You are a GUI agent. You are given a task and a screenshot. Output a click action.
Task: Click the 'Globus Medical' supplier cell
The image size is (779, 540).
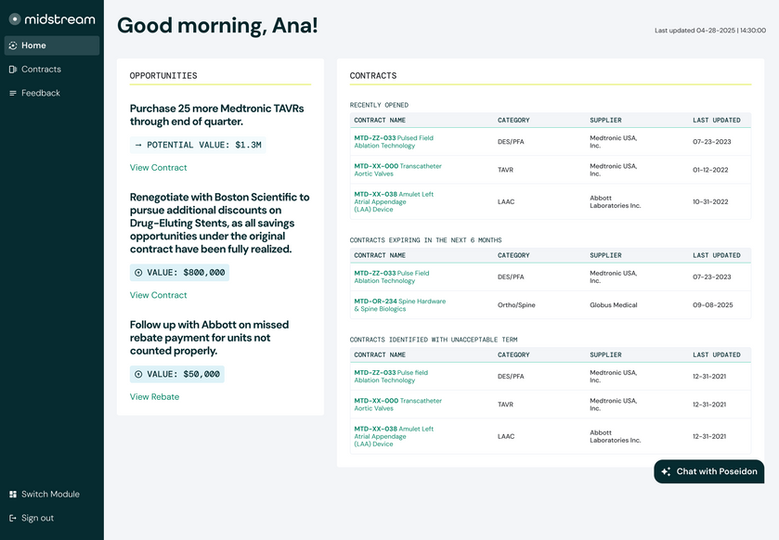coord(613,305)
